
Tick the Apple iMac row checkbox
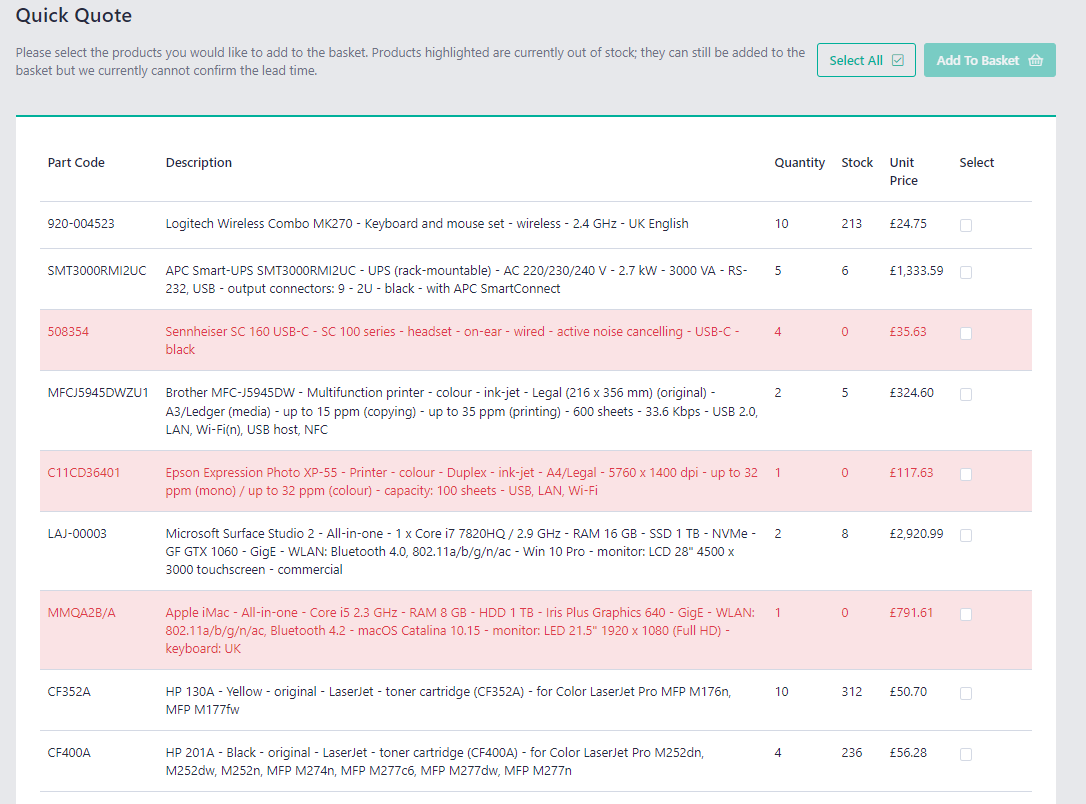pos(965,614)
